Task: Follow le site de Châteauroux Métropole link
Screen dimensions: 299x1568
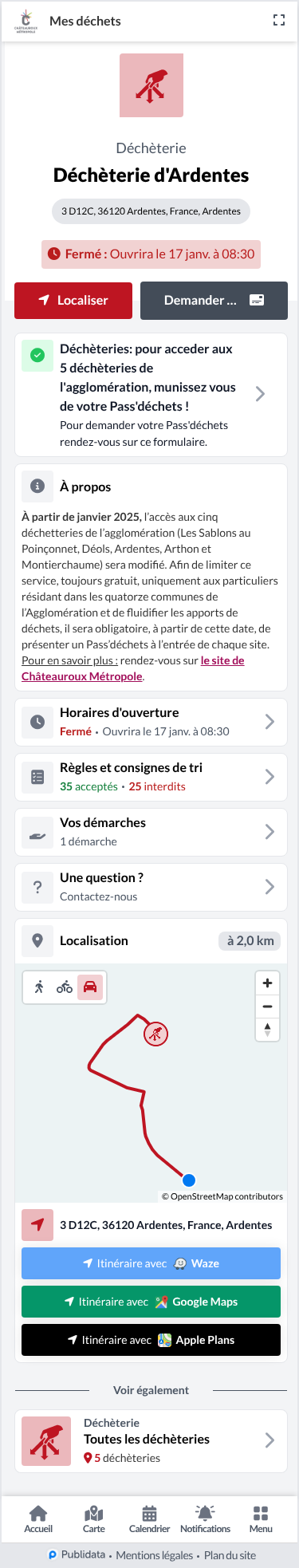Action: pyautogui.click(x=133, y=668)
